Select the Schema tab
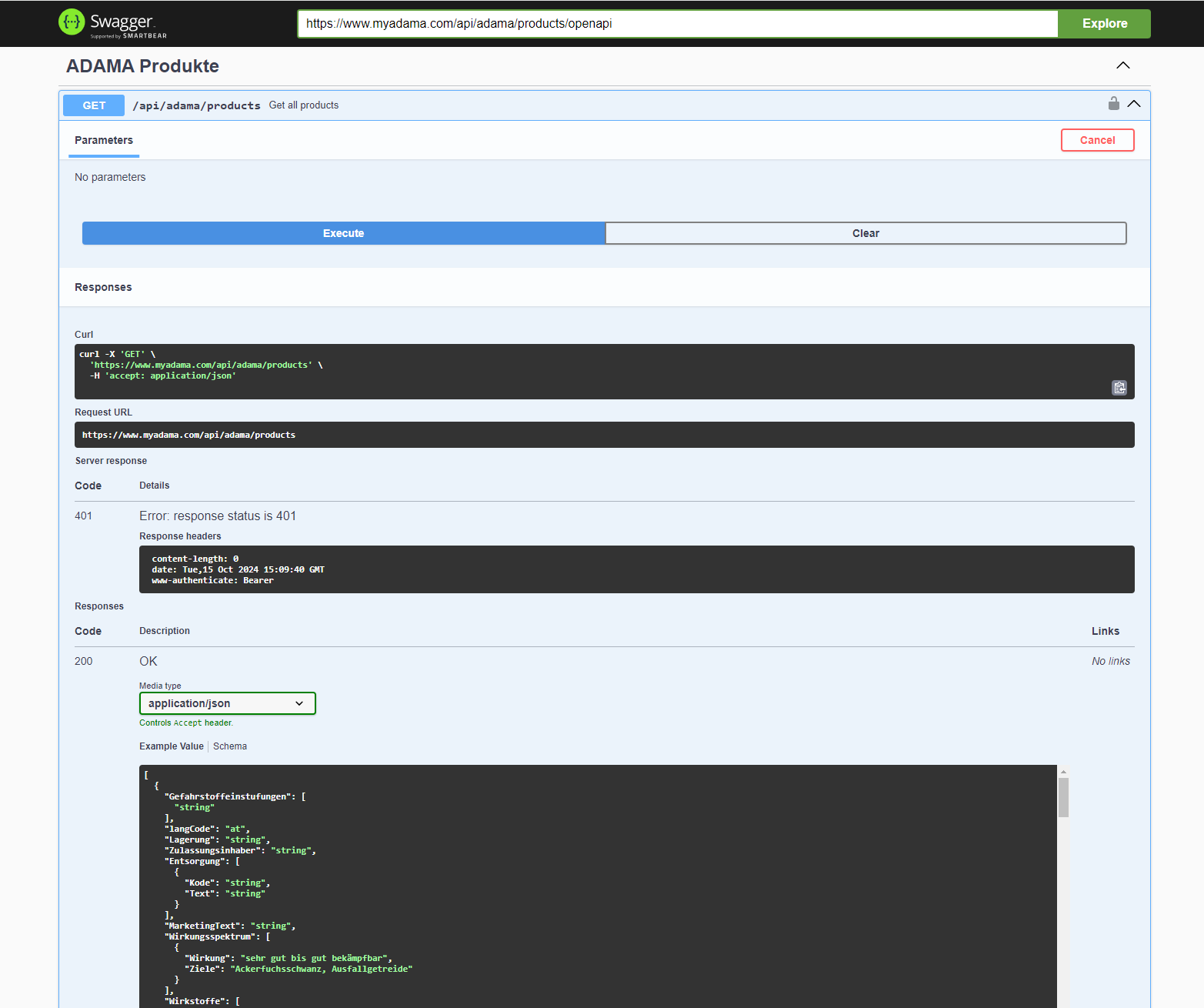The height and width of the screenshot is (1008, 1204). 230,746
